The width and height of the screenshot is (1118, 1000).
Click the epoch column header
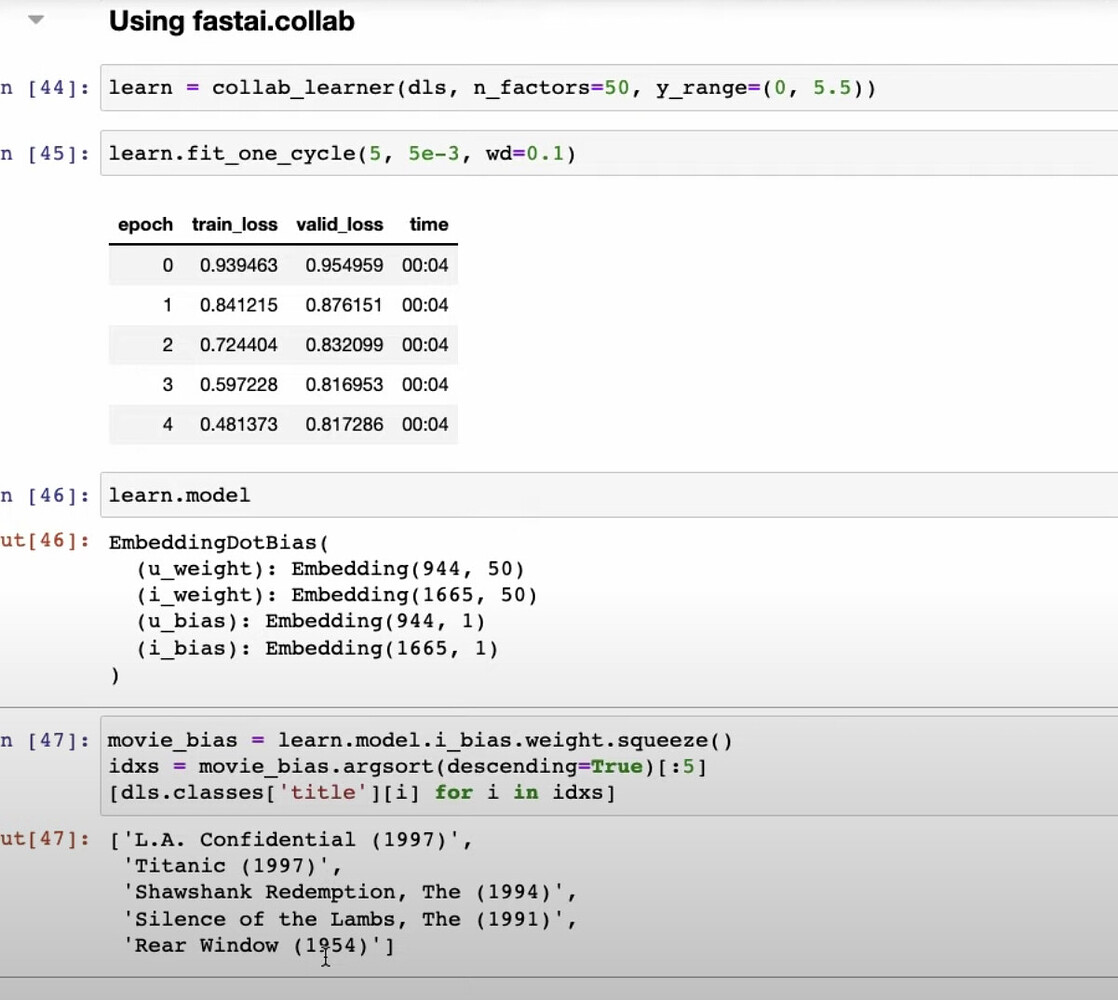(145, 224)
